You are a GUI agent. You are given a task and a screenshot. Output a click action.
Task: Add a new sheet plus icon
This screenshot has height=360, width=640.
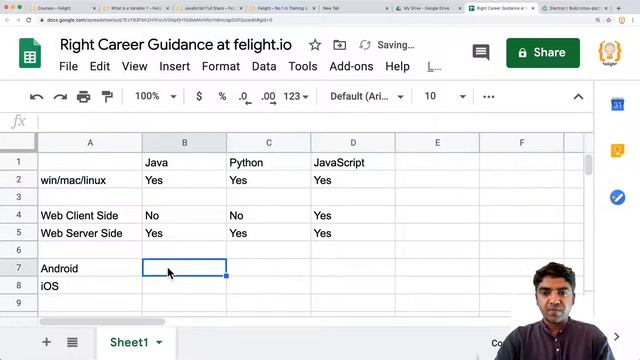click(47, 342)
